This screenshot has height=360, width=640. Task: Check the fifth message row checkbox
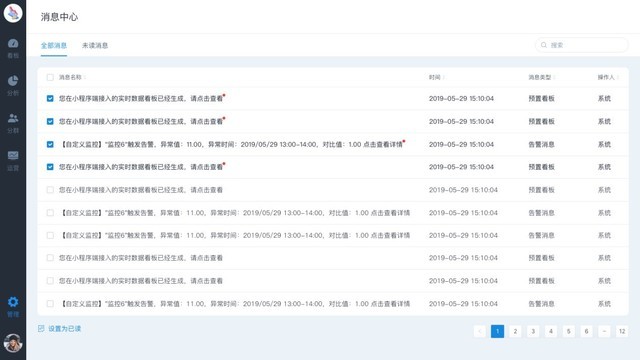[x=50, y=190]
